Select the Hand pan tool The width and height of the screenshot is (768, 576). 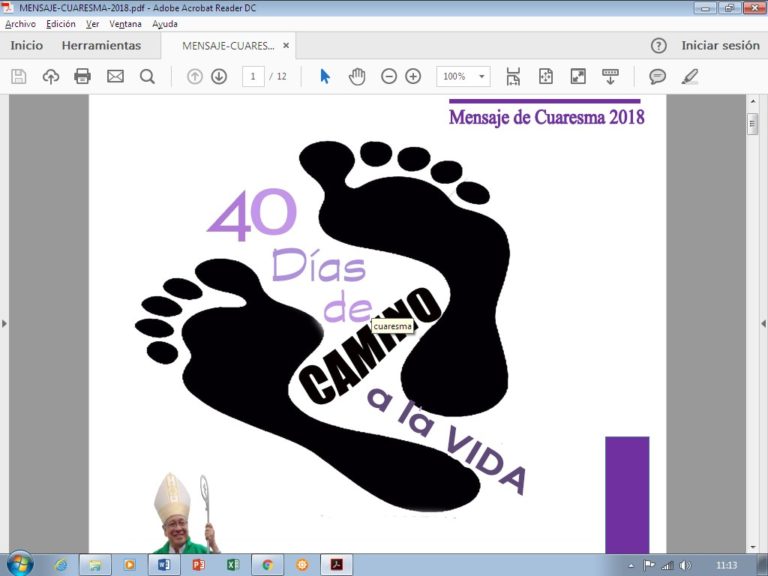[x=357, y=77]
